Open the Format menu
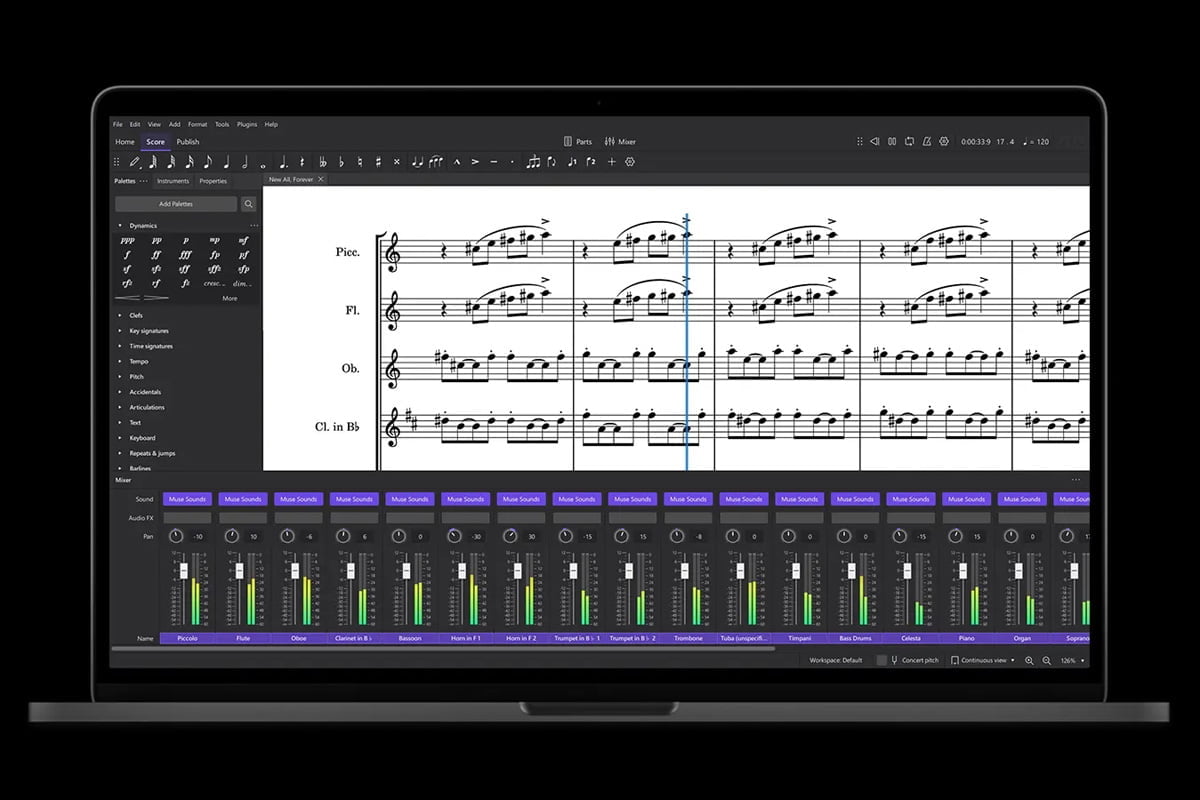Image resolution: width=1200 pixels, height=800 pixels. pos(197,125)
